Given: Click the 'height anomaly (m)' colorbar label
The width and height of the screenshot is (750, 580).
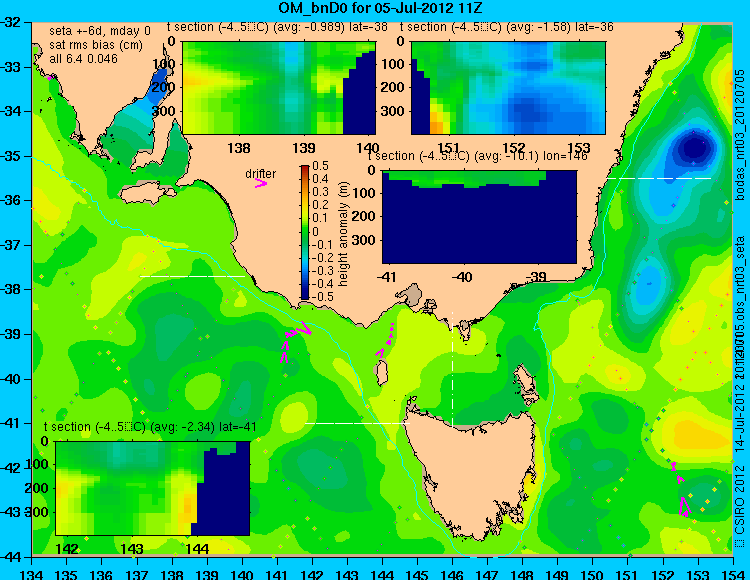Looking at the screenshot, I should (342, 234).
